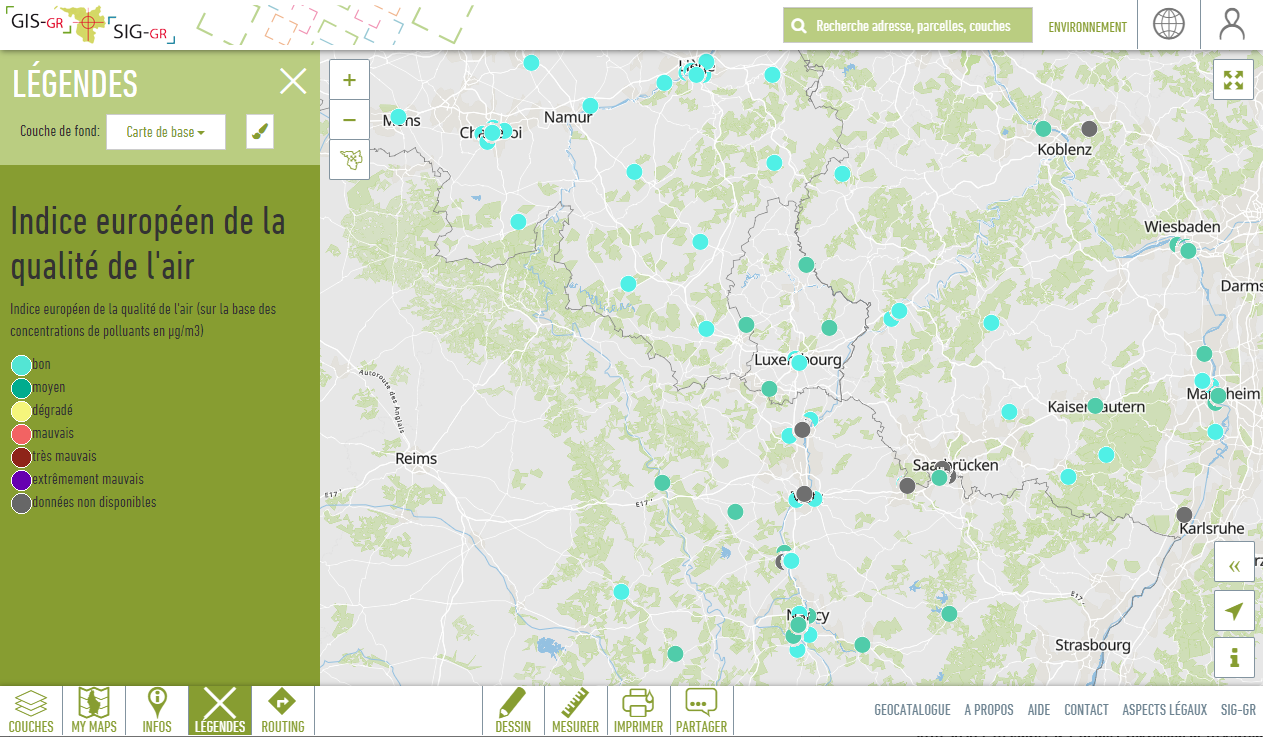
Task: Click the yellow dégradé legend swatch
Action: (21, 411)
